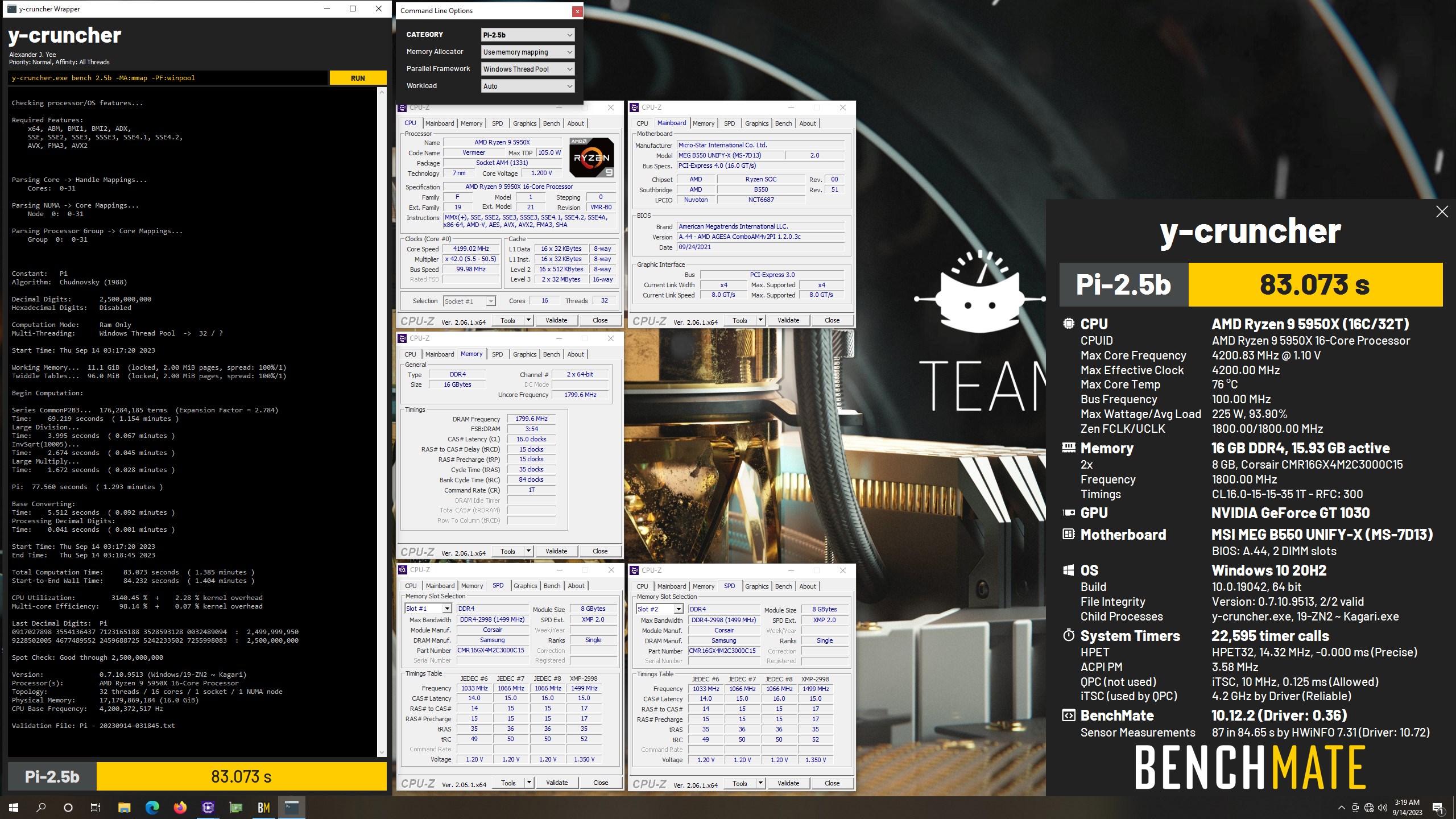Show hidden system tray icons
Viewport: 1456px width, 819px height.
tap(1341, 808)
